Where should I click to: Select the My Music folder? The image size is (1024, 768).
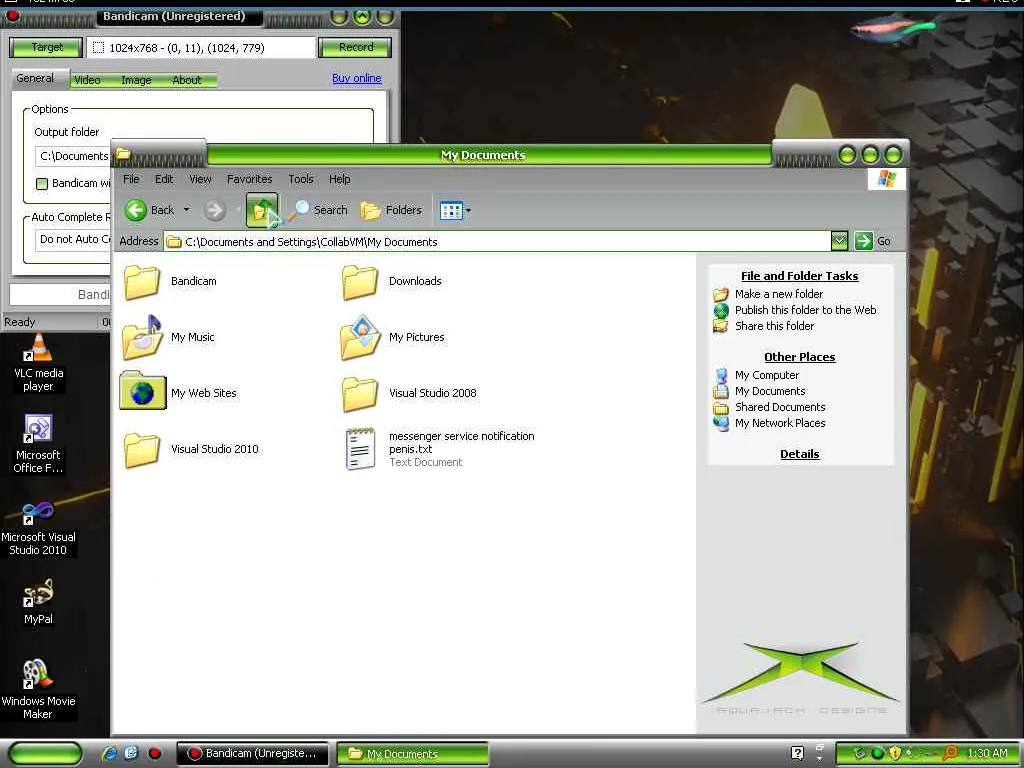(168, 337)
